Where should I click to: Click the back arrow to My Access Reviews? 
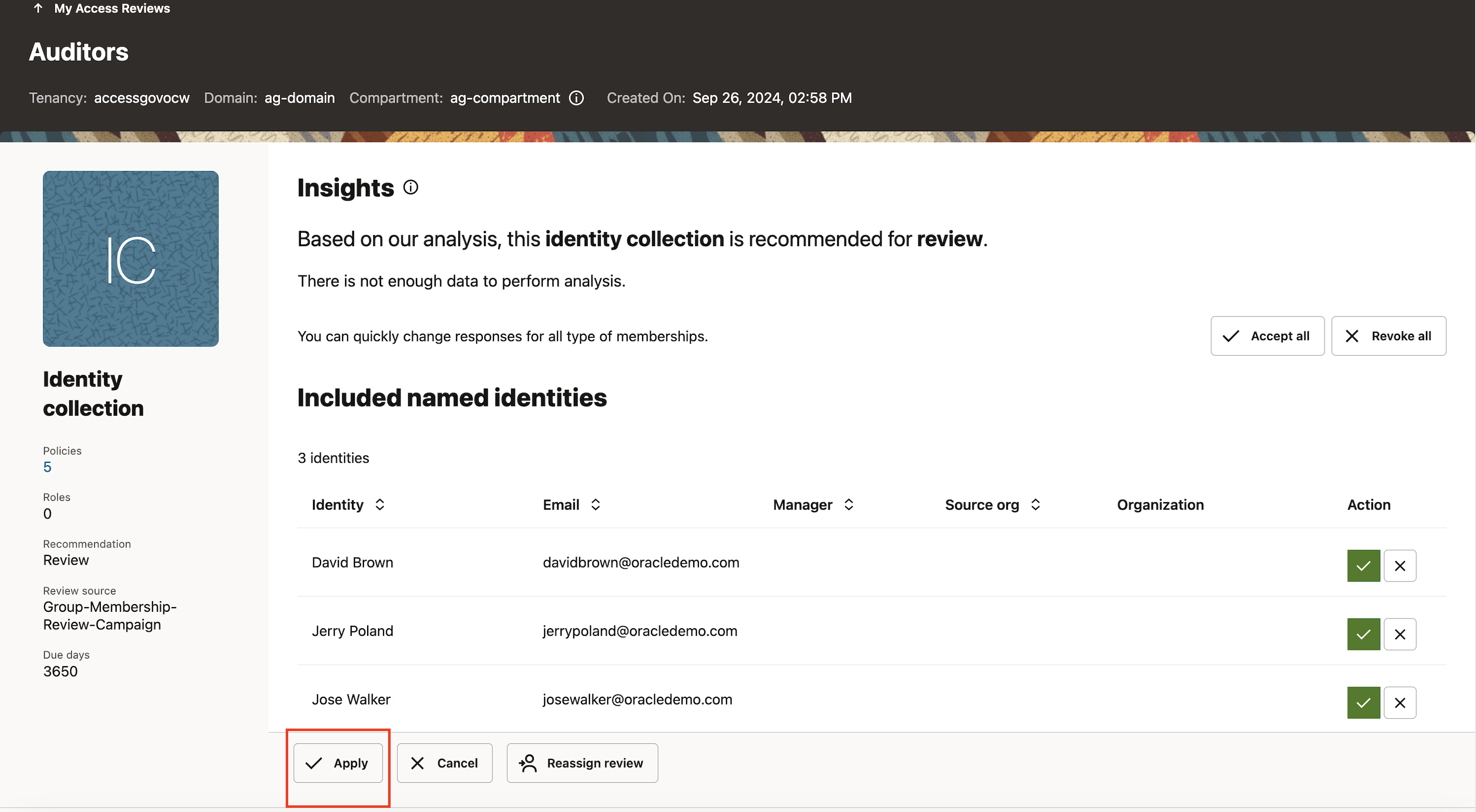pos(38,8)
